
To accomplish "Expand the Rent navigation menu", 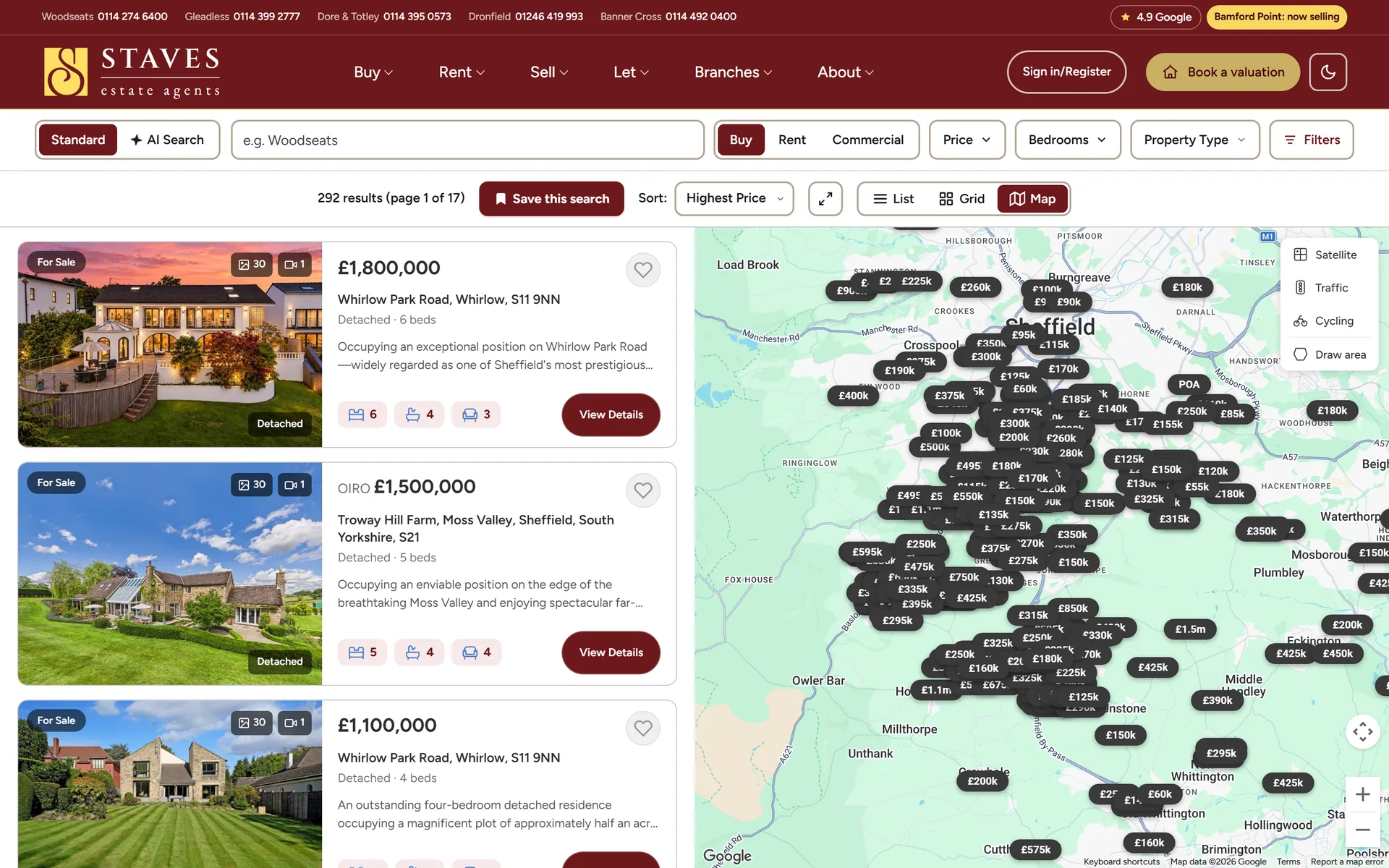I will (x=462, y=72).
